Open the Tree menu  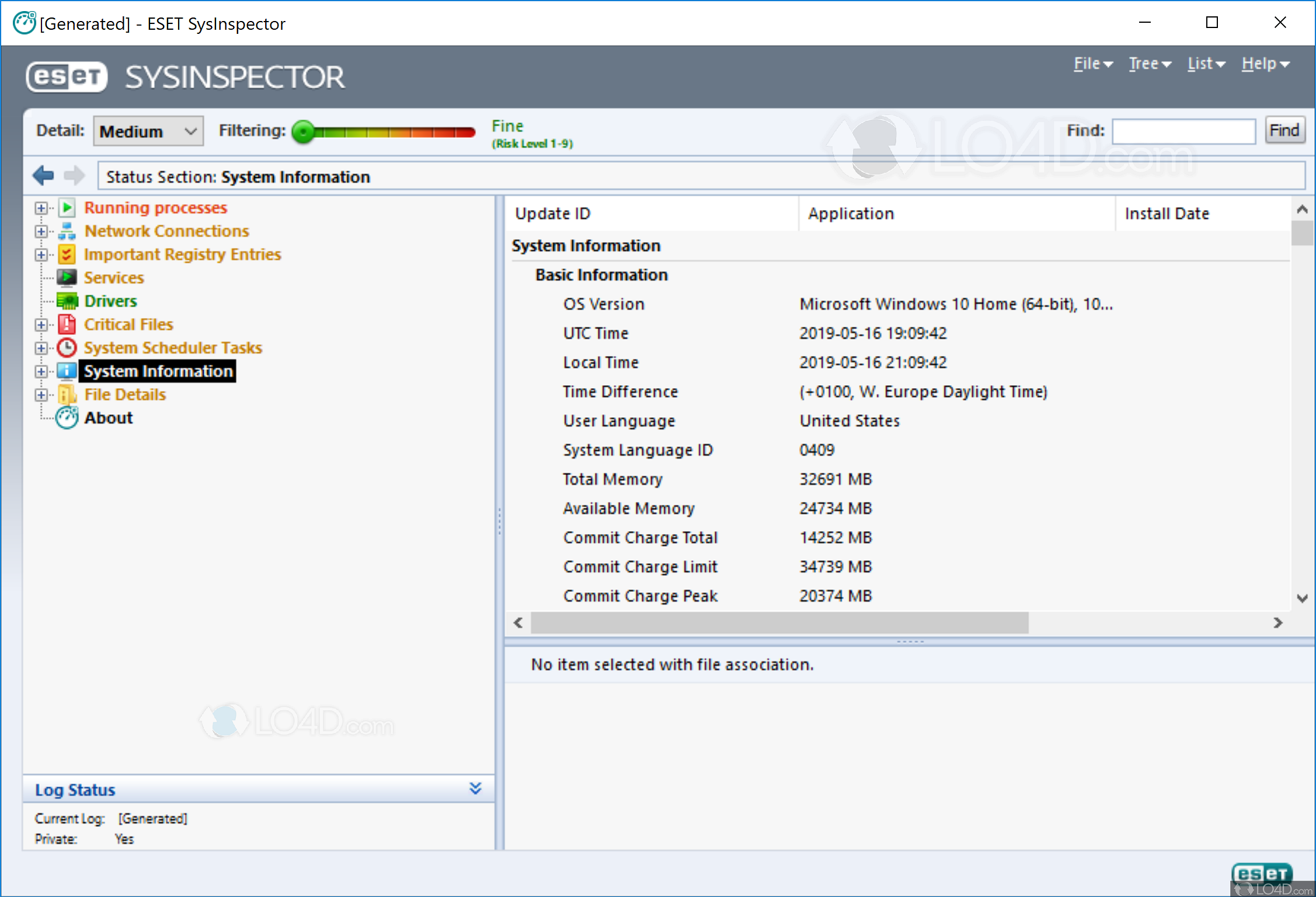click(1148, 64)
